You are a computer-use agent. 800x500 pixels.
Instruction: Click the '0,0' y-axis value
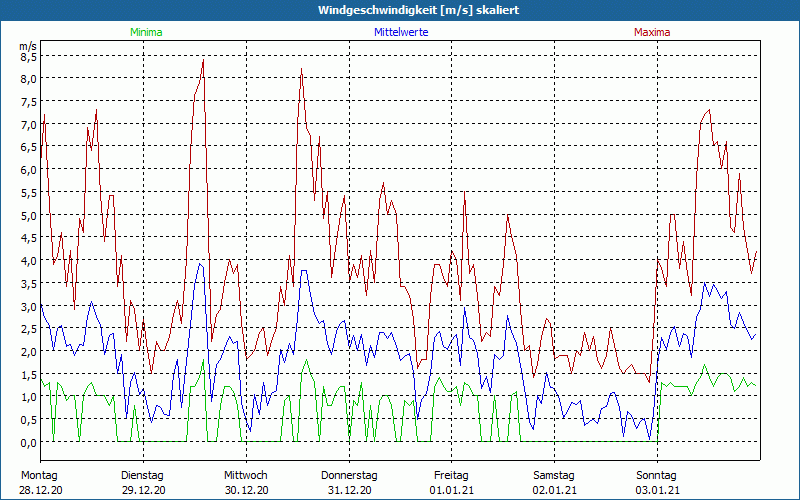tap(29, 442)
